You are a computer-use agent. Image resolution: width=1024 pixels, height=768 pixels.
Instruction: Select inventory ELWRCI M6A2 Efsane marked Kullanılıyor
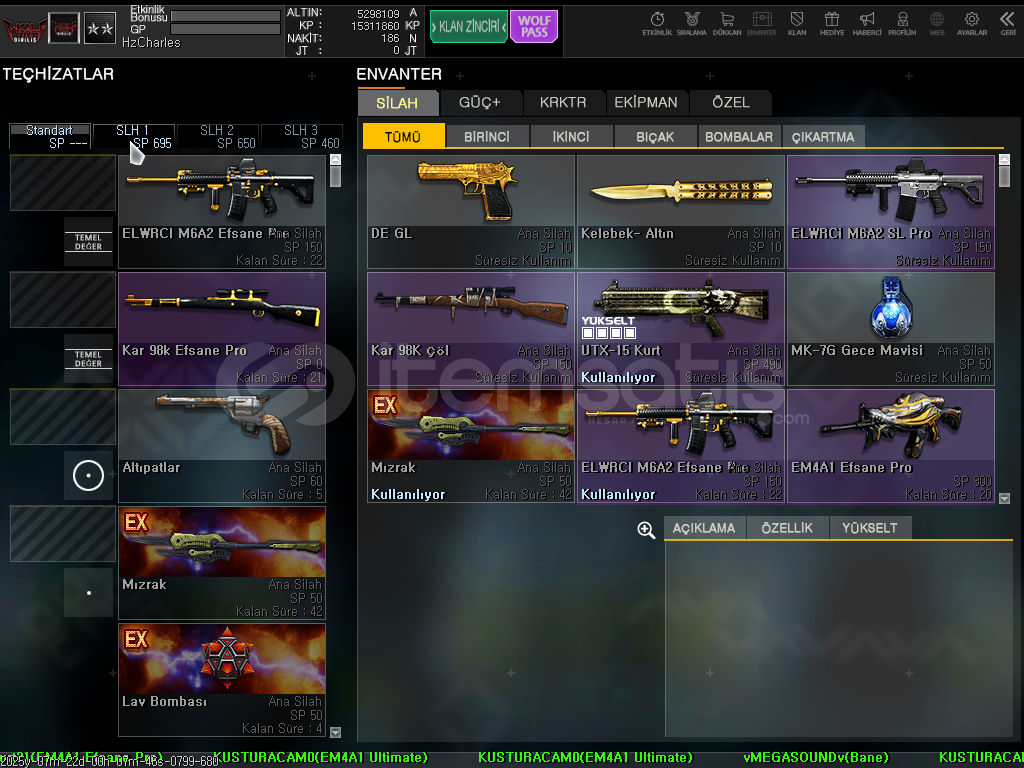(x=680, y=446)
